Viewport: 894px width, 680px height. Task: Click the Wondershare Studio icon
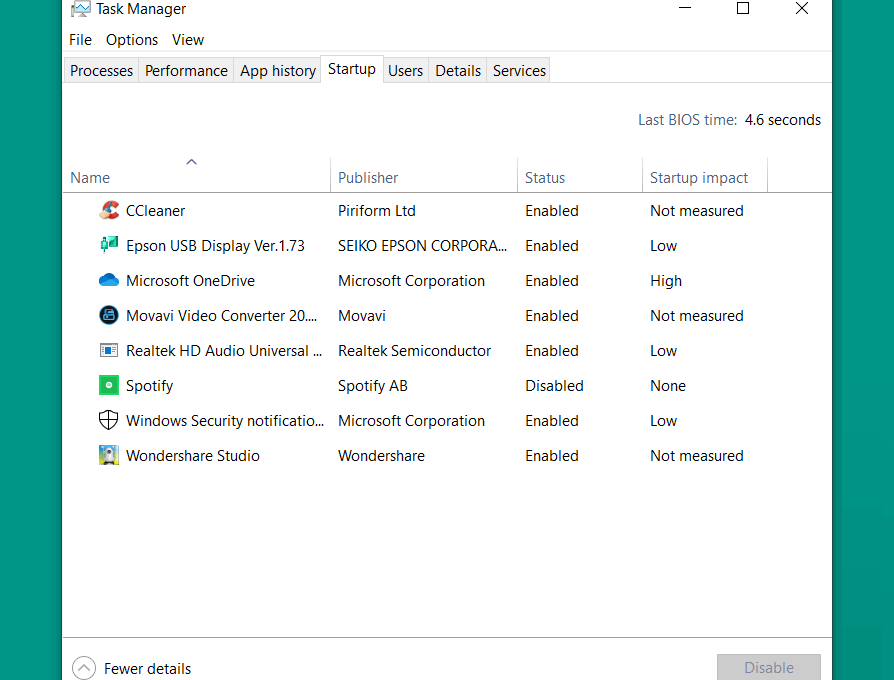[108, 455]
